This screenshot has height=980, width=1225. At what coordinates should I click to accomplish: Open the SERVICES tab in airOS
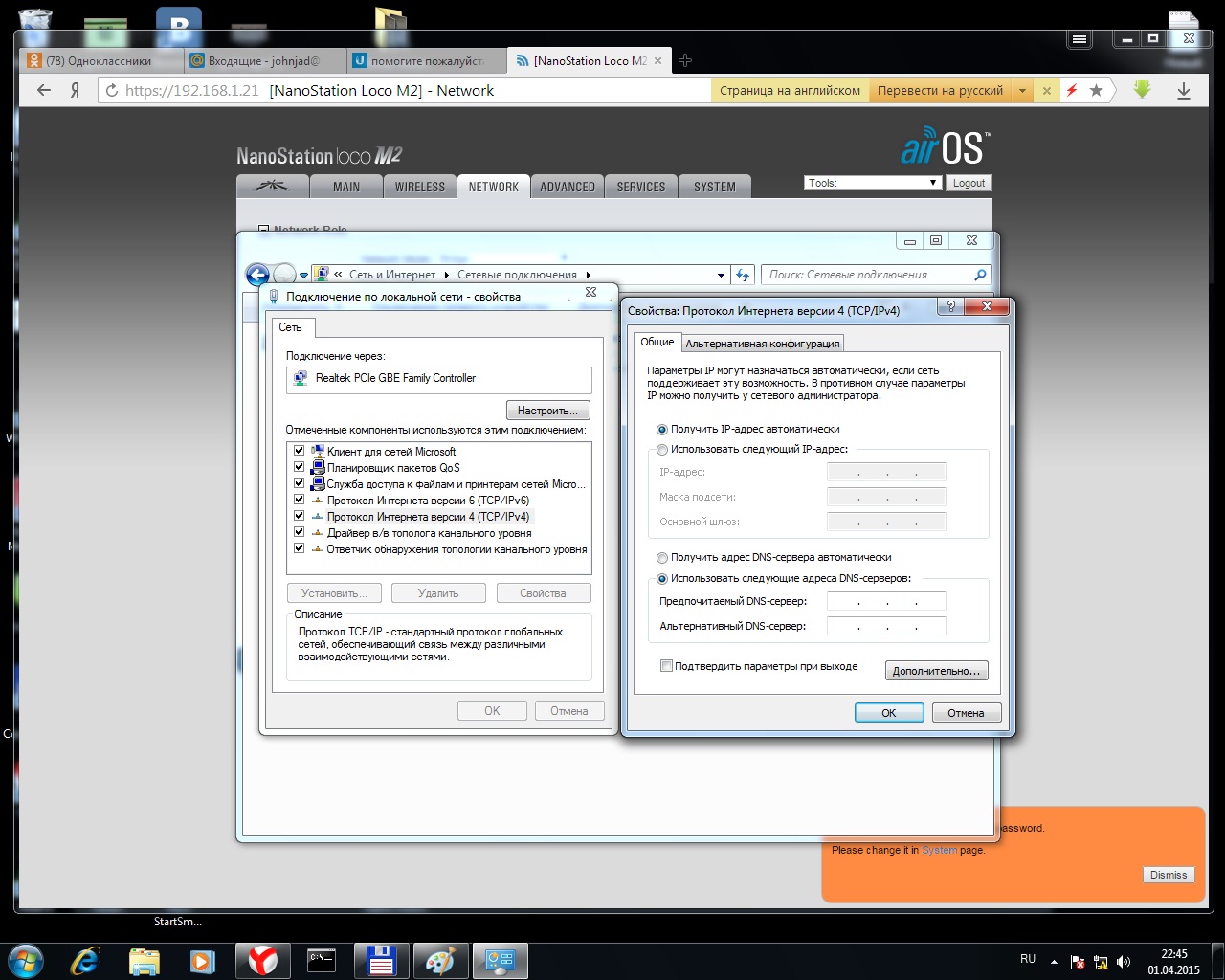click(641, 187)
